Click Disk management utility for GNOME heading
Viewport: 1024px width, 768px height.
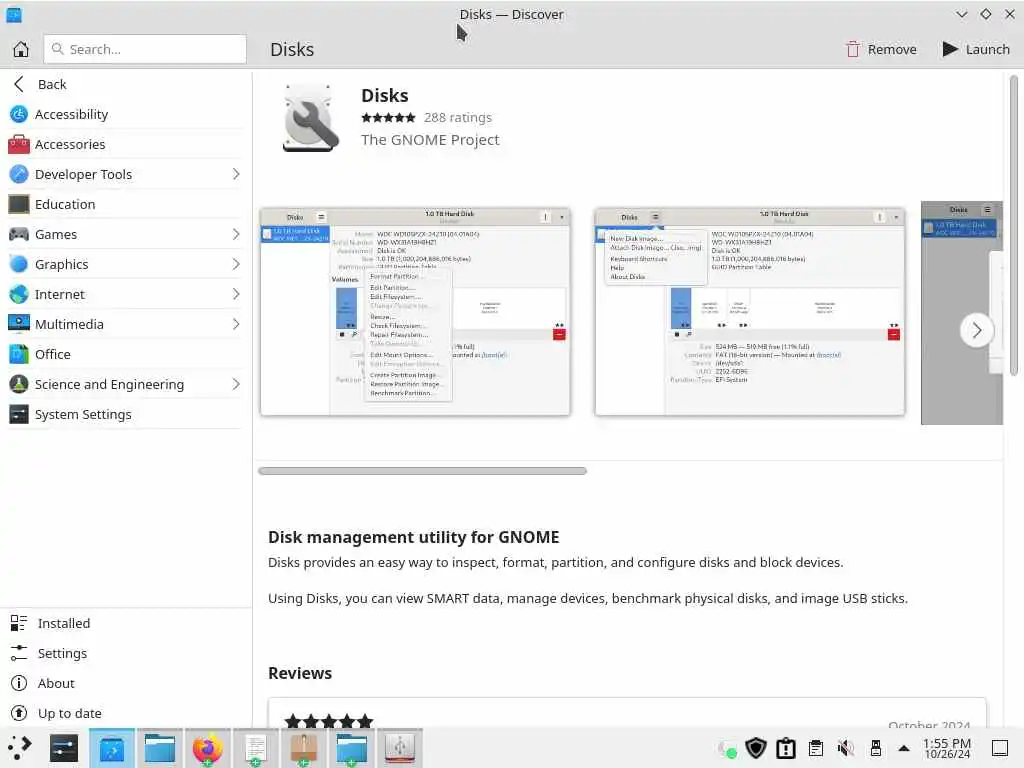413,537
